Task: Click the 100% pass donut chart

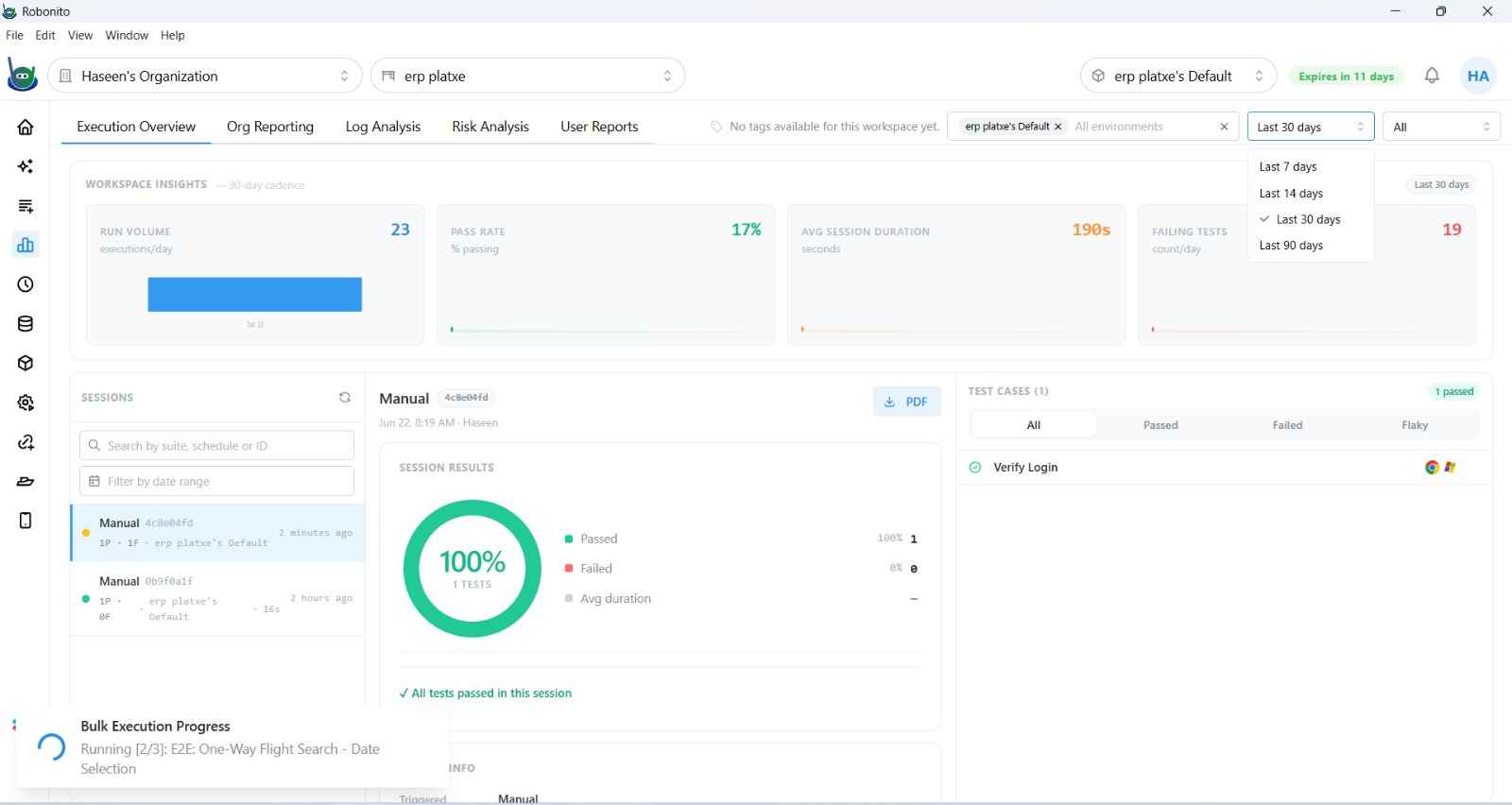Action: click(x=472, y=569)
